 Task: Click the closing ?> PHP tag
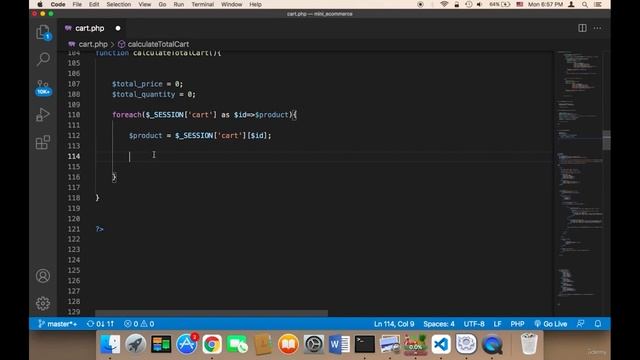click(100, 229)
